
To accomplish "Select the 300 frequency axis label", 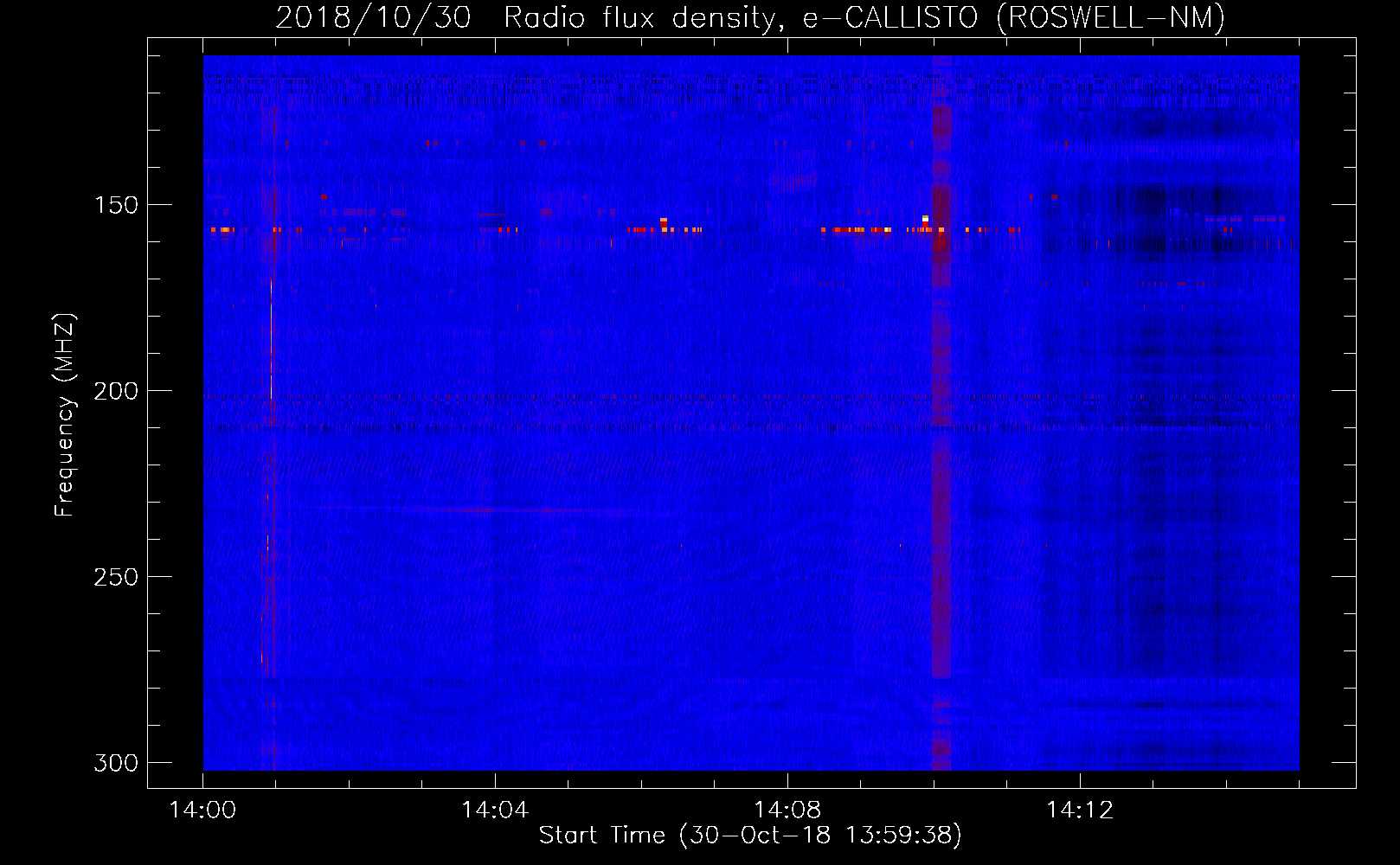I will [116, 763].
